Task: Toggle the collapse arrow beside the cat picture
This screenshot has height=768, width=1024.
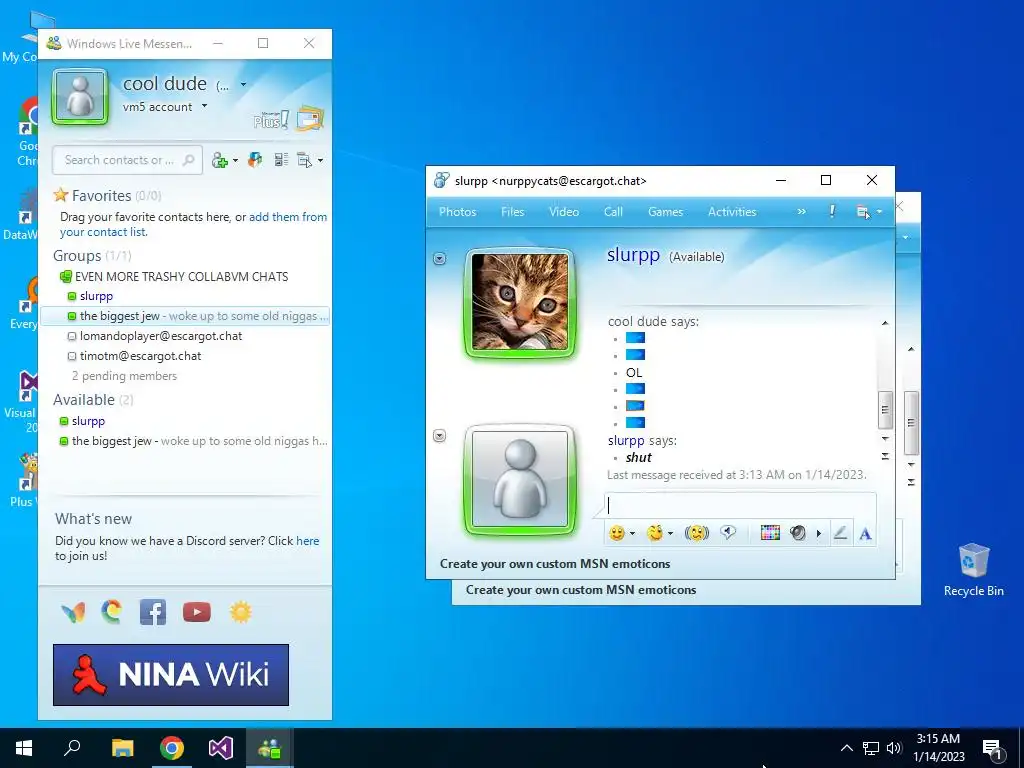Action: point(440,259)
